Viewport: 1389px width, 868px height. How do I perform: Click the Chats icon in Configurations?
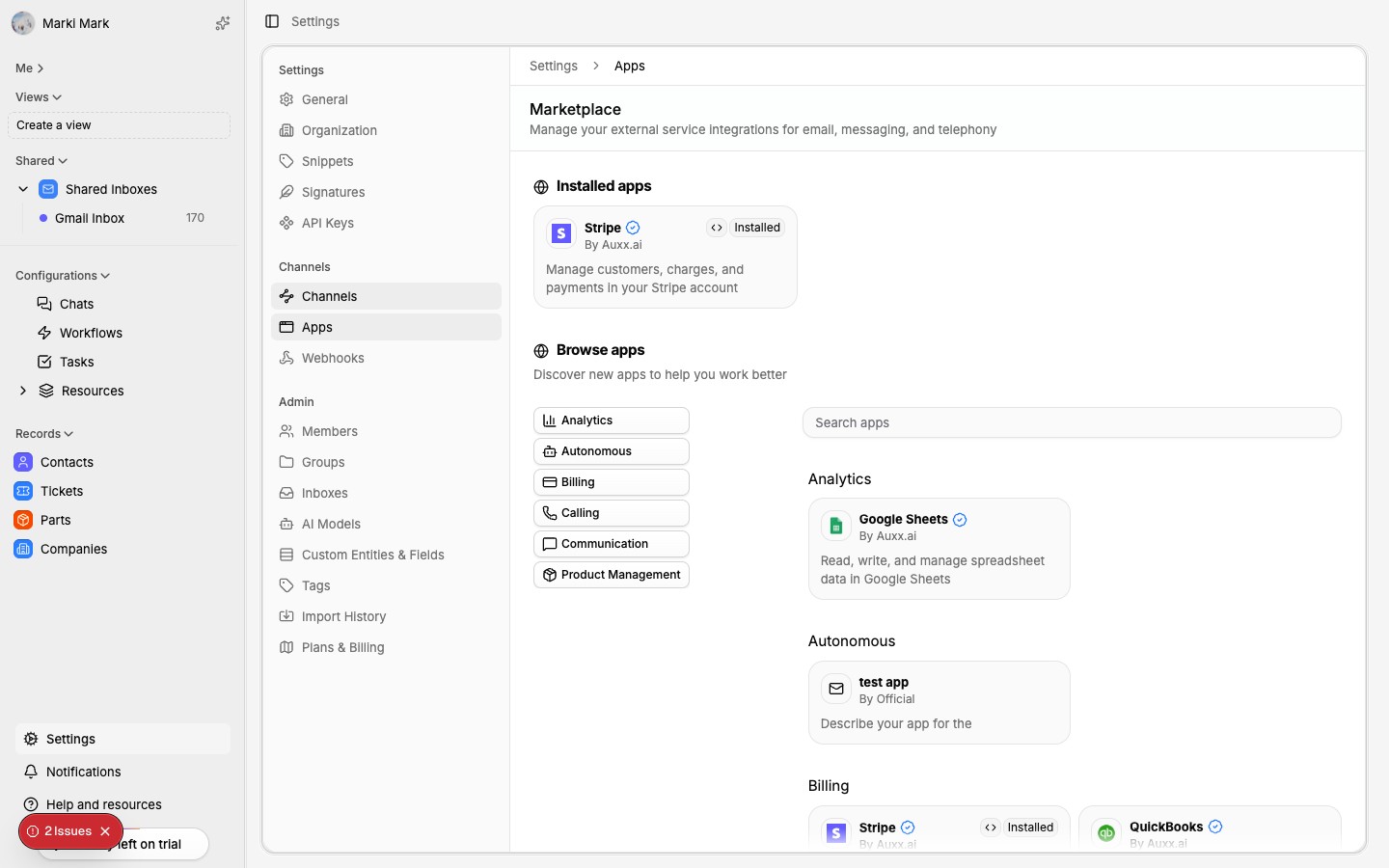(x=44, y=304)
